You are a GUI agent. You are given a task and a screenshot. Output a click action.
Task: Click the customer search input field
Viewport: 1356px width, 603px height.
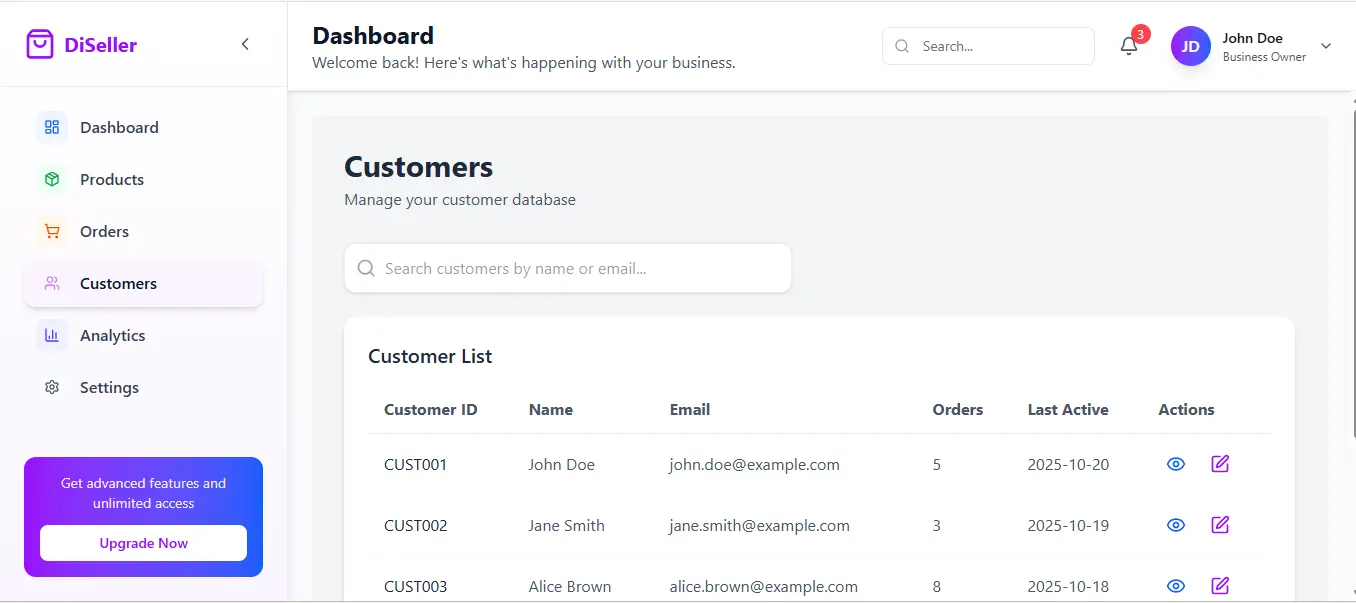pyautogui.click(x=568, y=268)
